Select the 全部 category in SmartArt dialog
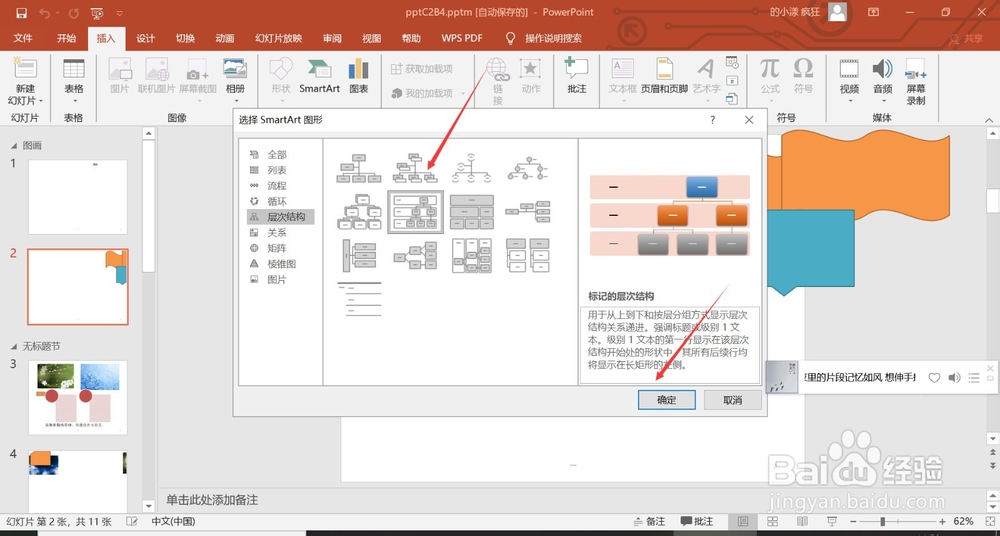The image size is (1000, 536). click(280, 154)
